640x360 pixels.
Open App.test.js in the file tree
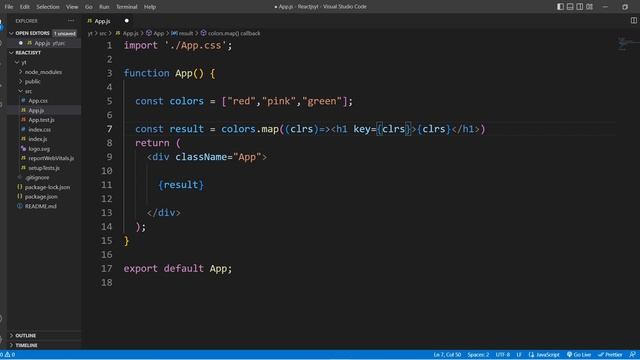coord(42,120)
